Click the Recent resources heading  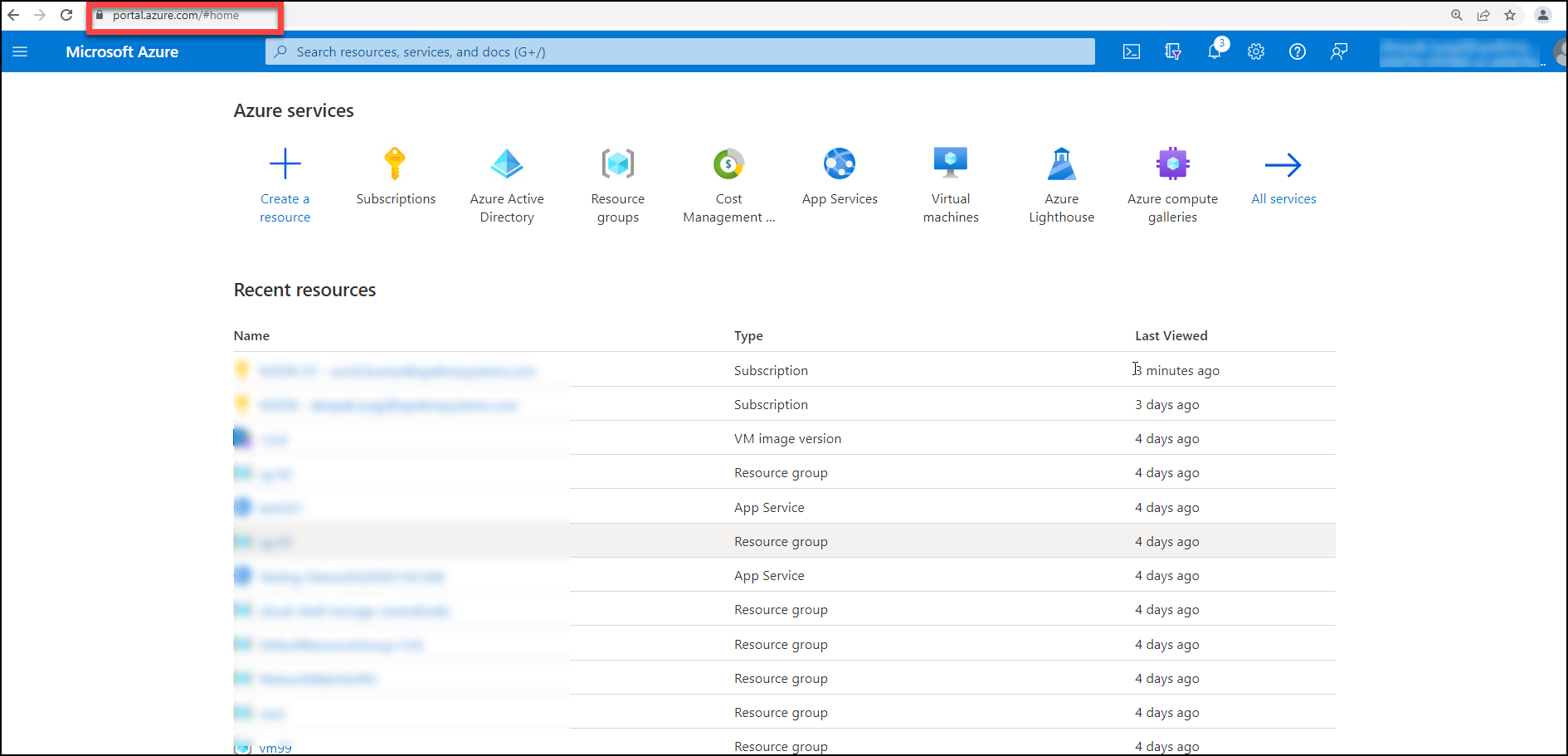(x=304, y=290)
